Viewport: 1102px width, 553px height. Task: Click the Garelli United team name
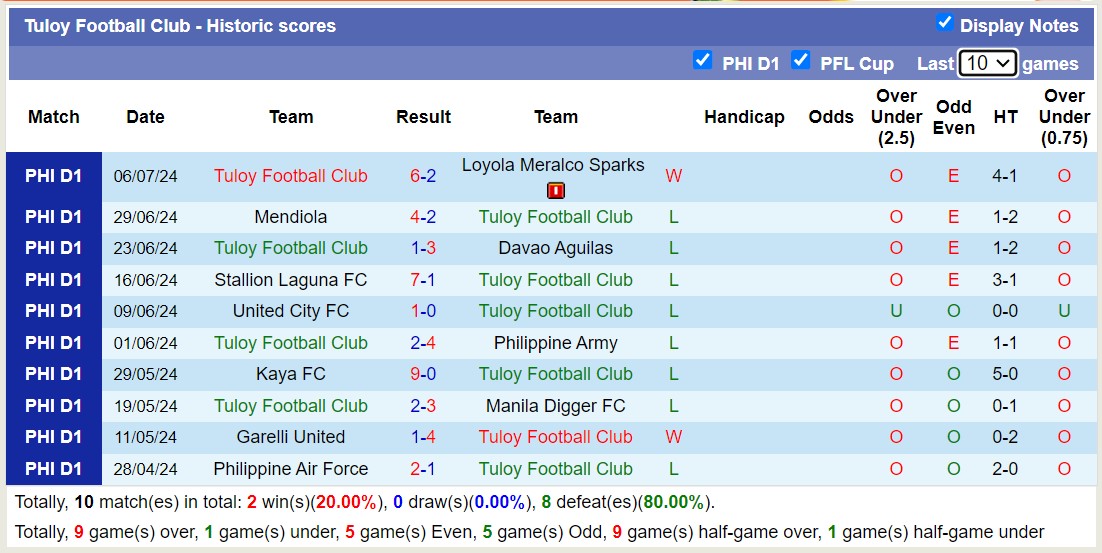(291, 437)
